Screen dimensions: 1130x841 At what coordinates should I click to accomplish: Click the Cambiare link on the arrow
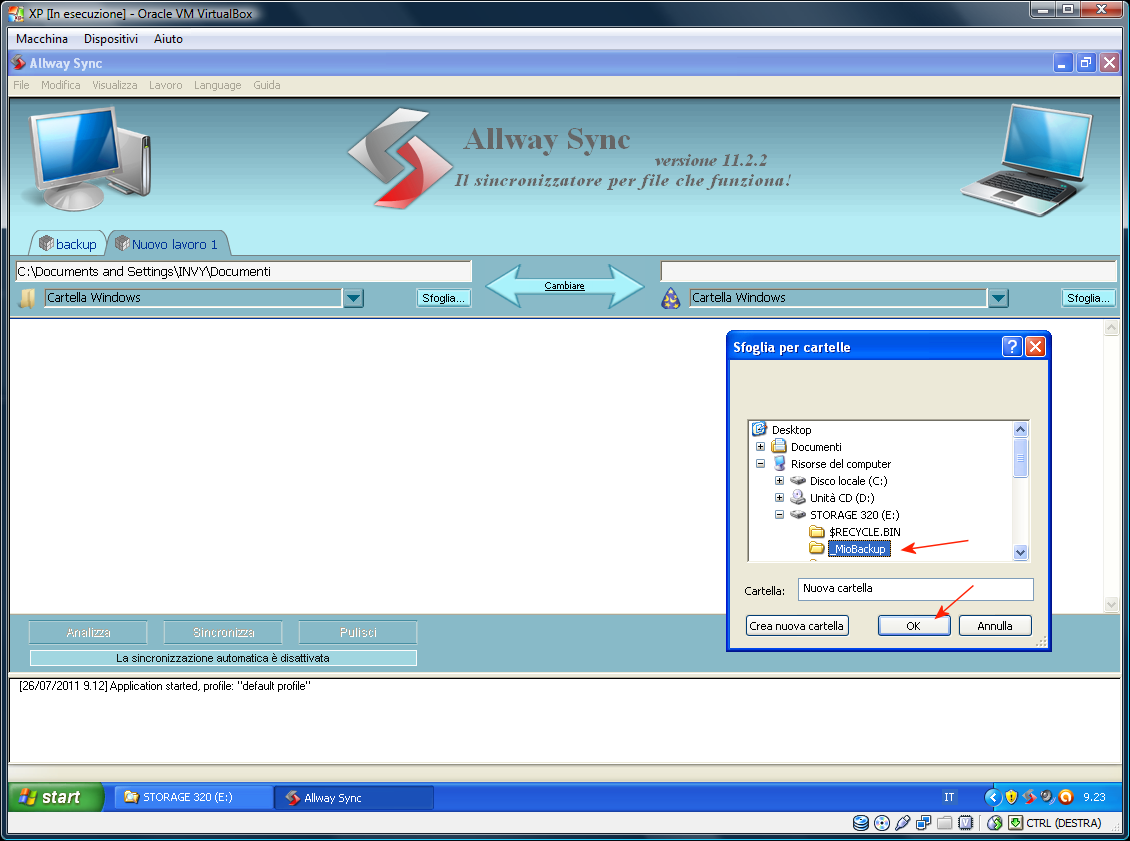coord(564,285)
